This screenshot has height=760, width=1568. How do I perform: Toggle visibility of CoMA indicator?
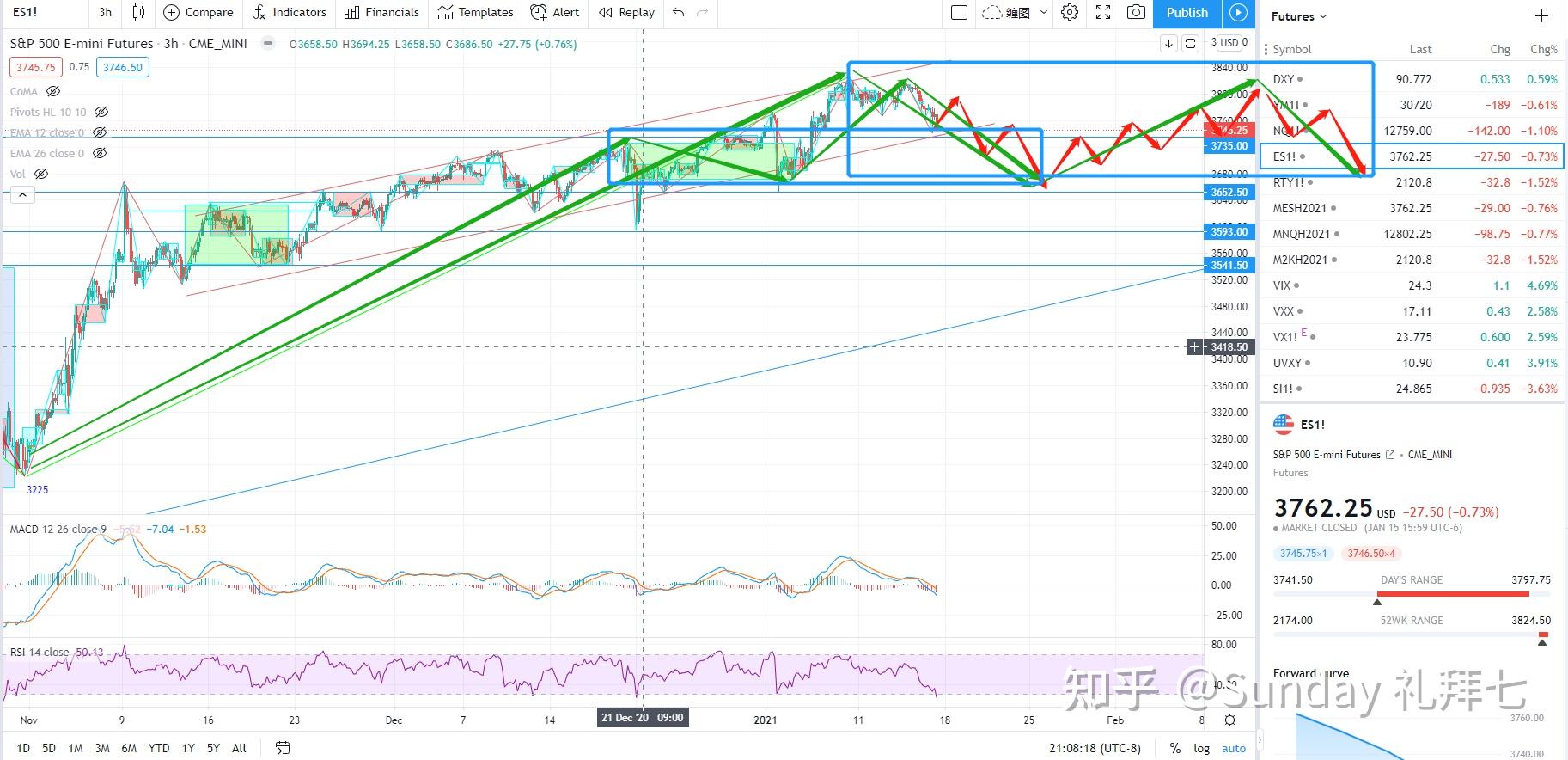click(53, 91)
